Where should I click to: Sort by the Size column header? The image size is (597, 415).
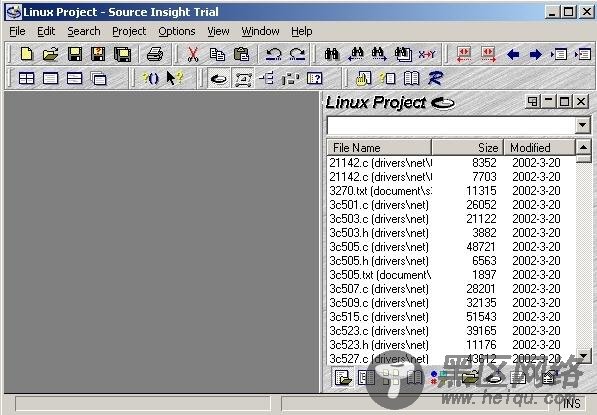click(x=468, y=147)
